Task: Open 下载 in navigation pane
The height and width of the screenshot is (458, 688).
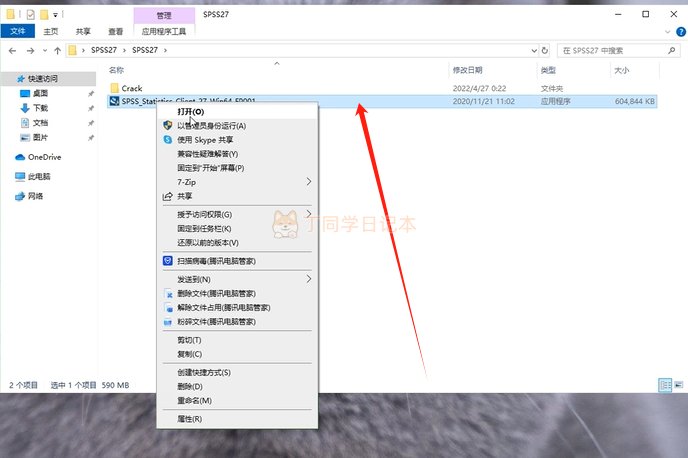Action: (40, 108)
